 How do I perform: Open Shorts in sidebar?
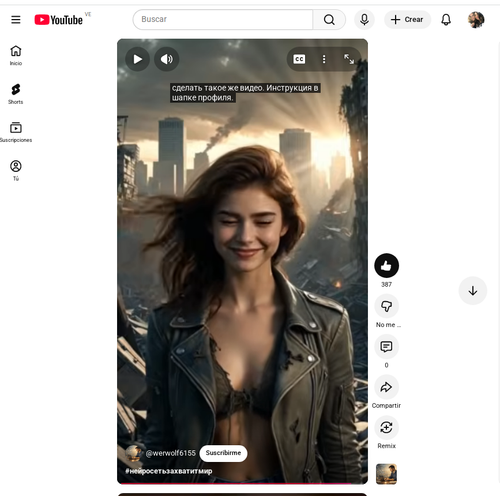click(16, 94)
